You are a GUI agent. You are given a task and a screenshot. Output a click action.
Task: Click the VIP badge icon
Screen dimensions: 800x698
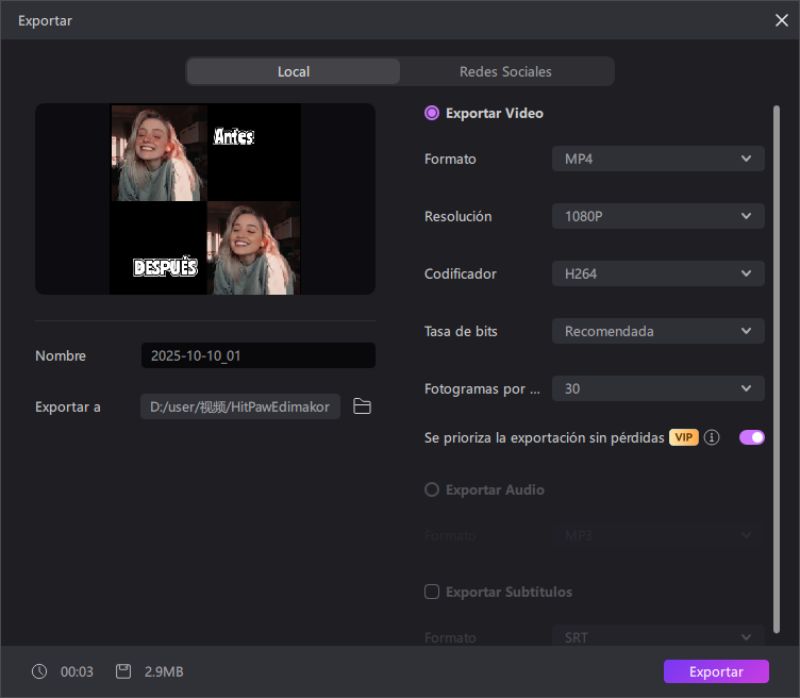(x=684, y=438)
